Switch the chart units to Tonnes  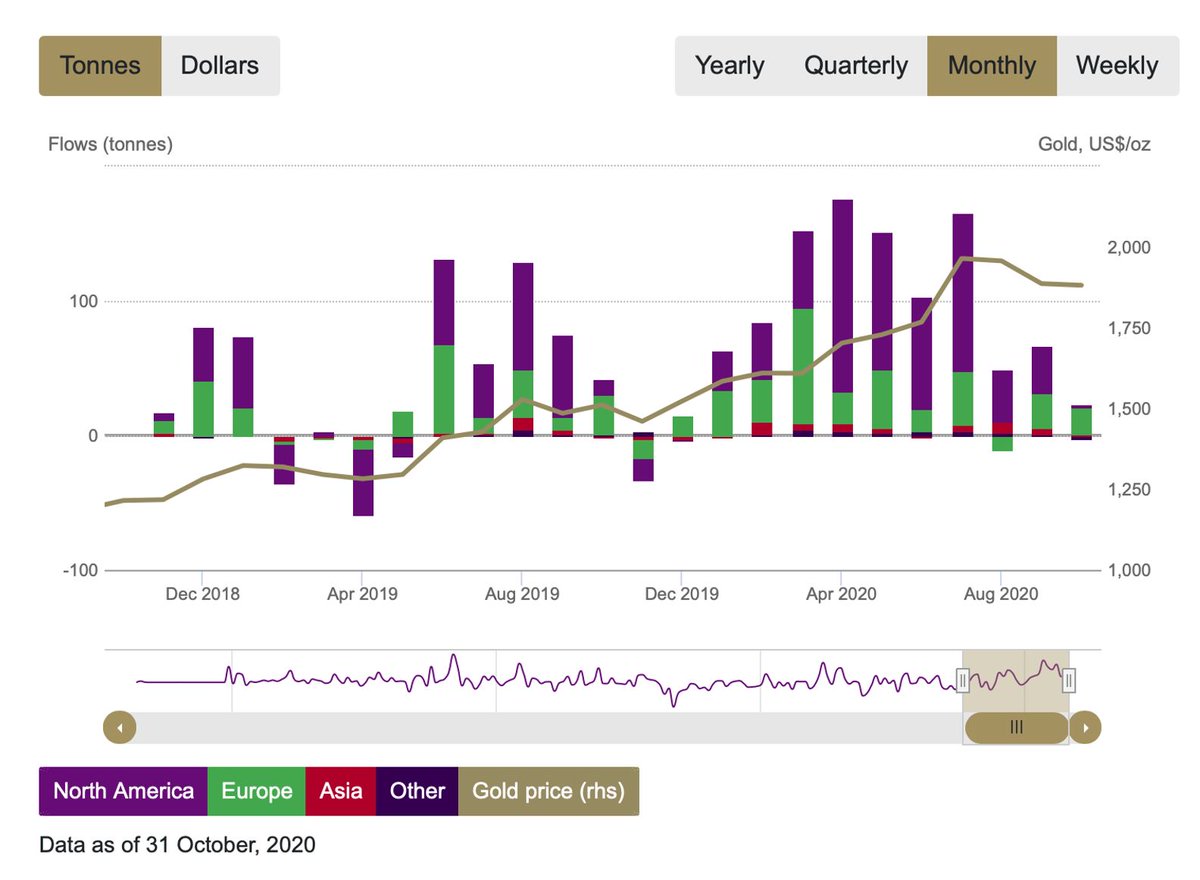(100, 66)
